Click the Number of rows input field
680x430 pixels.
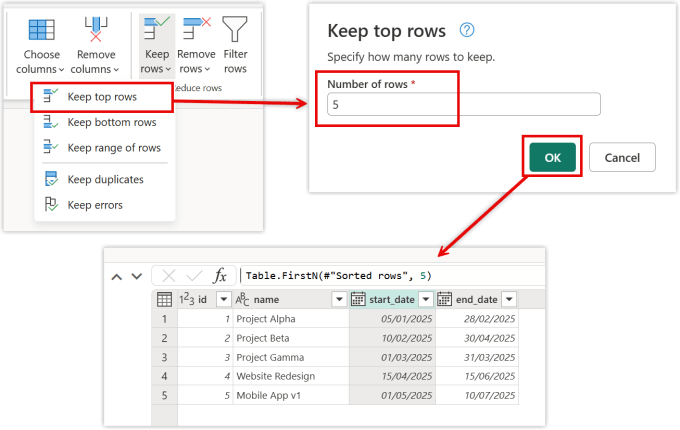click(464, 104)
